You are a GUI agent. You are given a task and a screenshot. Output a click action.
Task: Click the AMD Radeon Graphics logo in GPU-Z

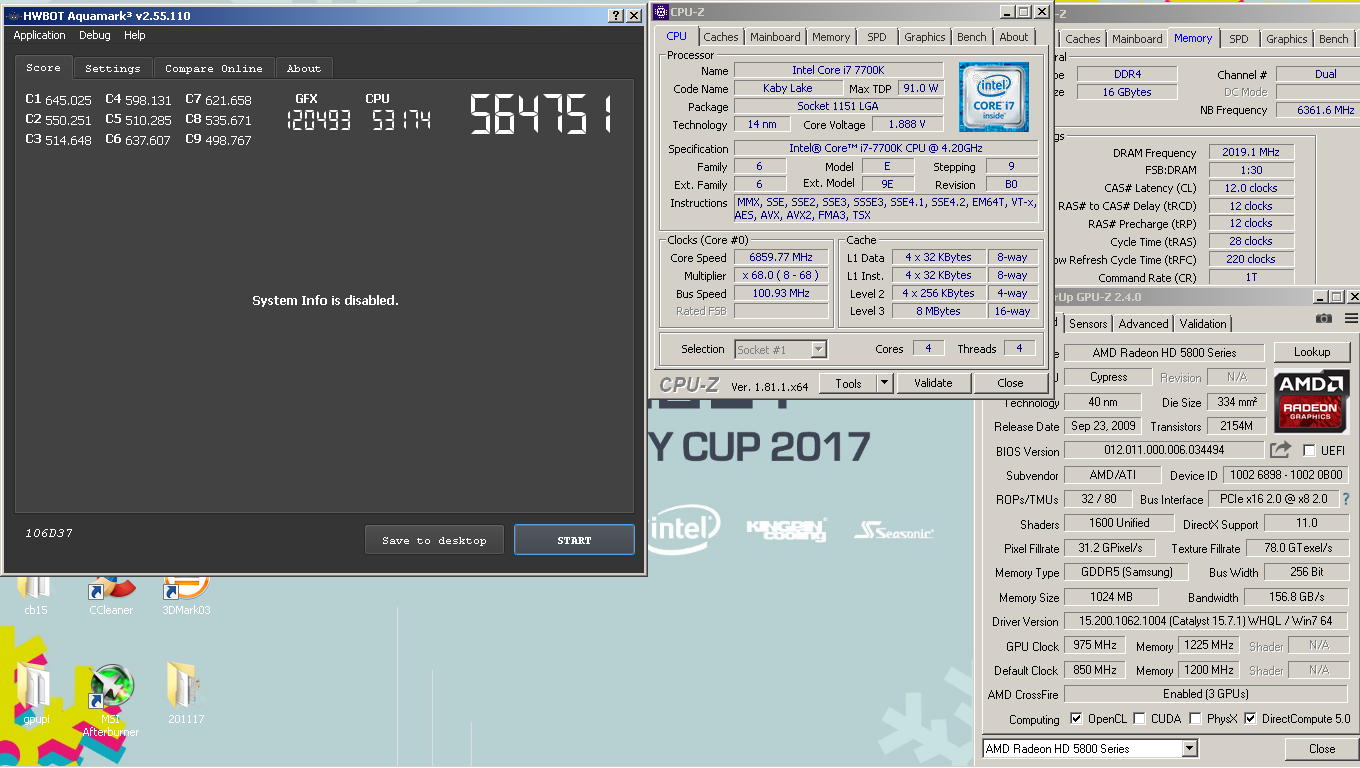coord(1311,400)
